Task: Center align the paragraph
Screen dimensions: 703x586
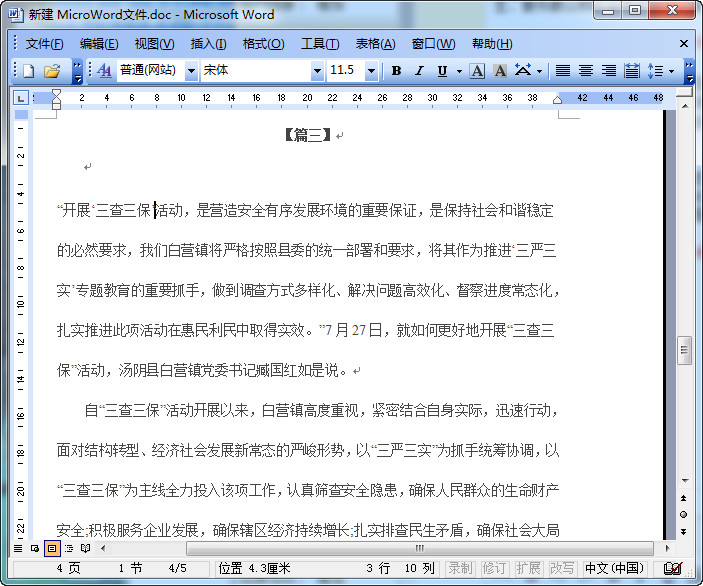Action: click(x=586, y=71)
